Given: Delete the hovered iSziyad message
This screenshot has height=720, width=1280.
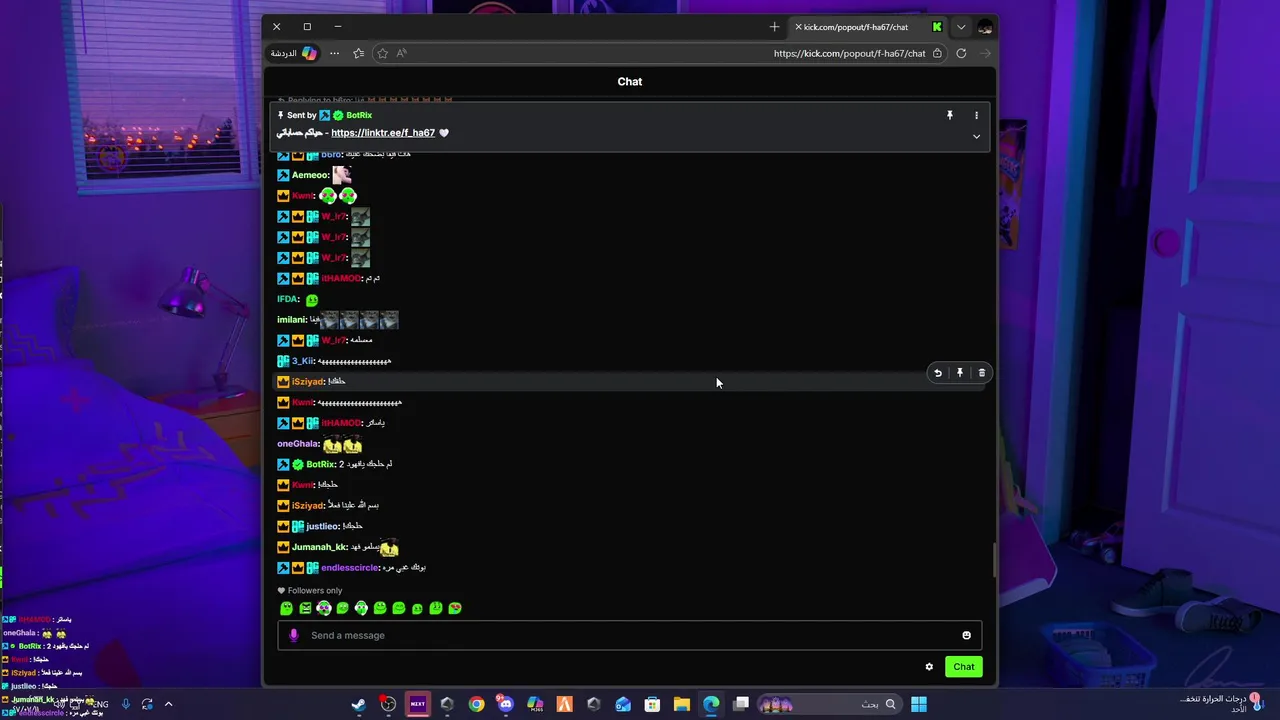Looking at the screenshot, I should [x=982, y=373].
